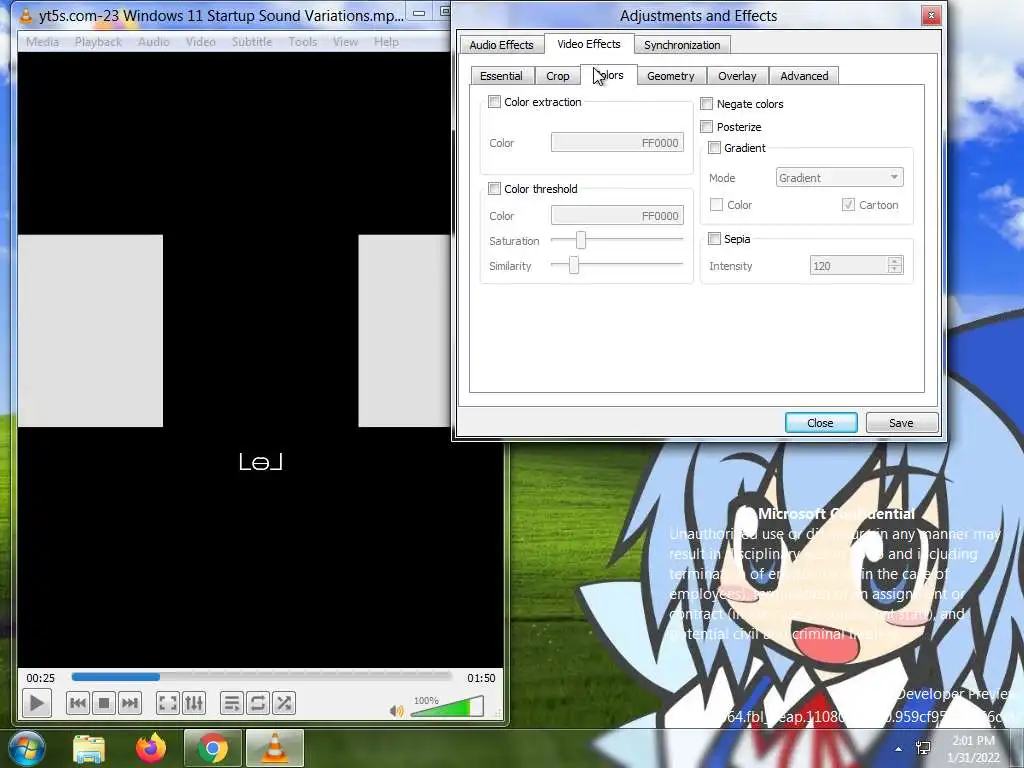
Task: Toggle loop mode icon
Action: (257, 703)
